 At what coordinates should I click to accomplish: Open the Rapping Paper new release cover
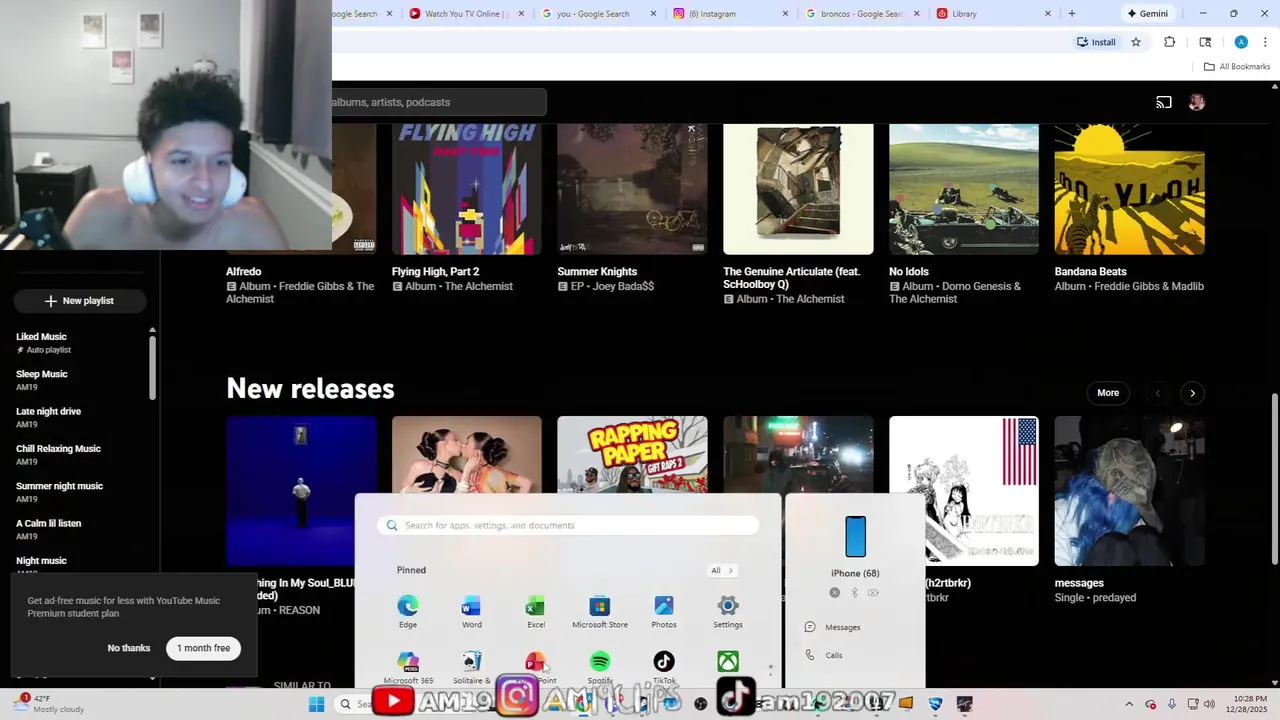click(x=632, y=455)
